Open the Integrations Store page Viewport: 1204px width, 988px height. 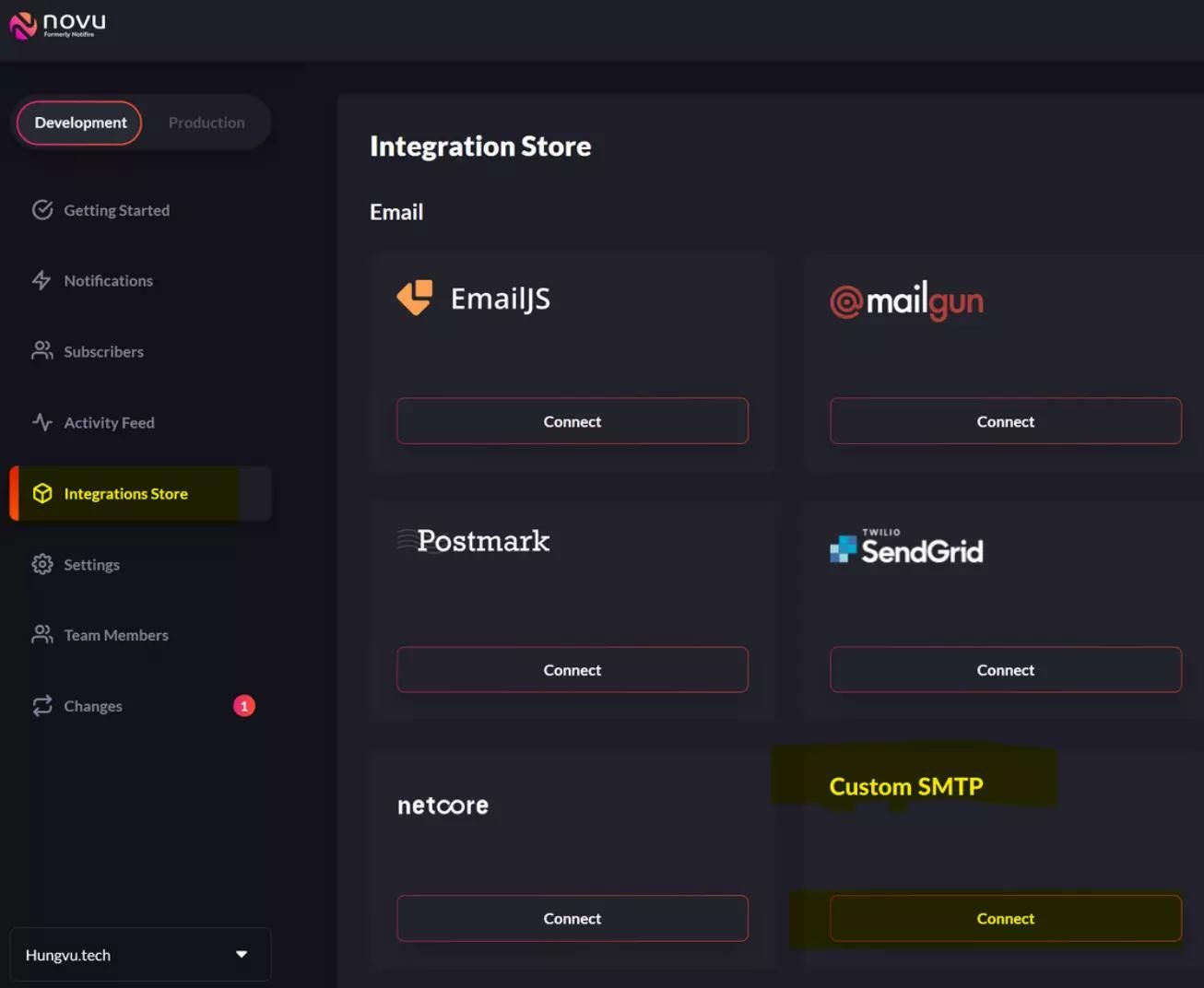[x=125, y=493]
